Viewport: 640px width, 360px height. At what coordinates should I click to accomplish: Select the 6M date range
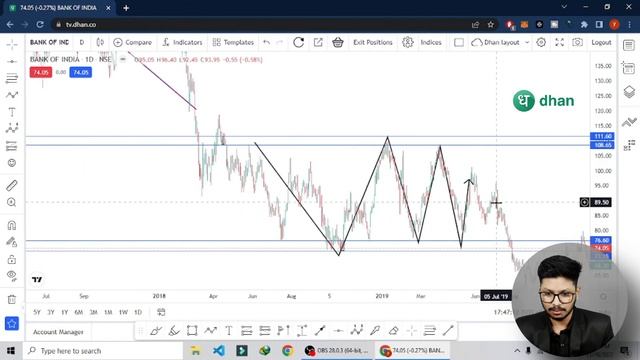[x=79, y=312]
